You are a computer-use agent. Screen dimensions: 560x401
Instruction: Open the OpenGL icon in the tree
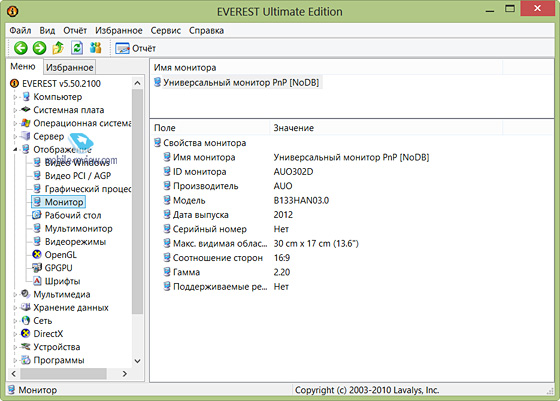(37, 255)
